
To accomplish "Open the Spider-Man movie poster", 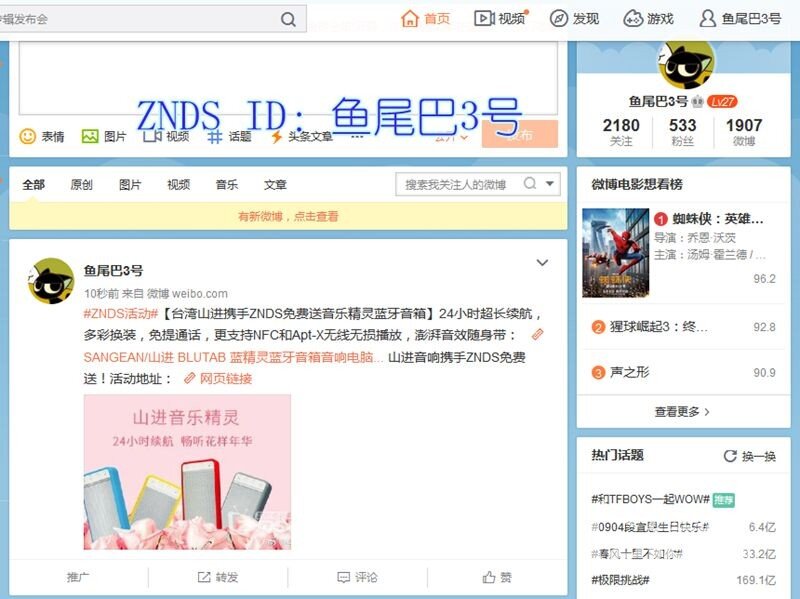I will (616, 253).
